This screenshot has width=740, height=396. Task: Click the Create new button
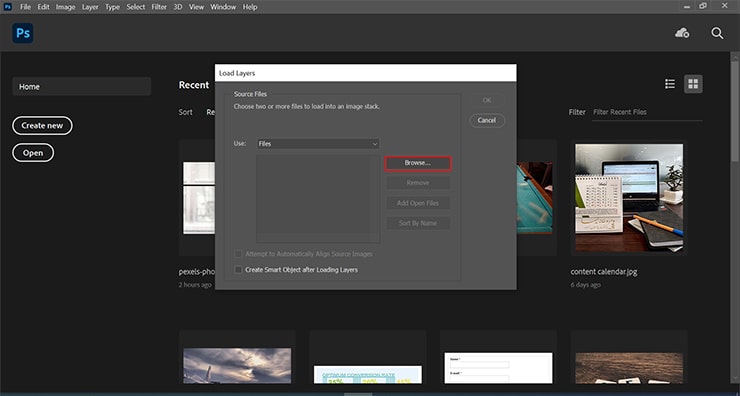[x=42, y=126]
